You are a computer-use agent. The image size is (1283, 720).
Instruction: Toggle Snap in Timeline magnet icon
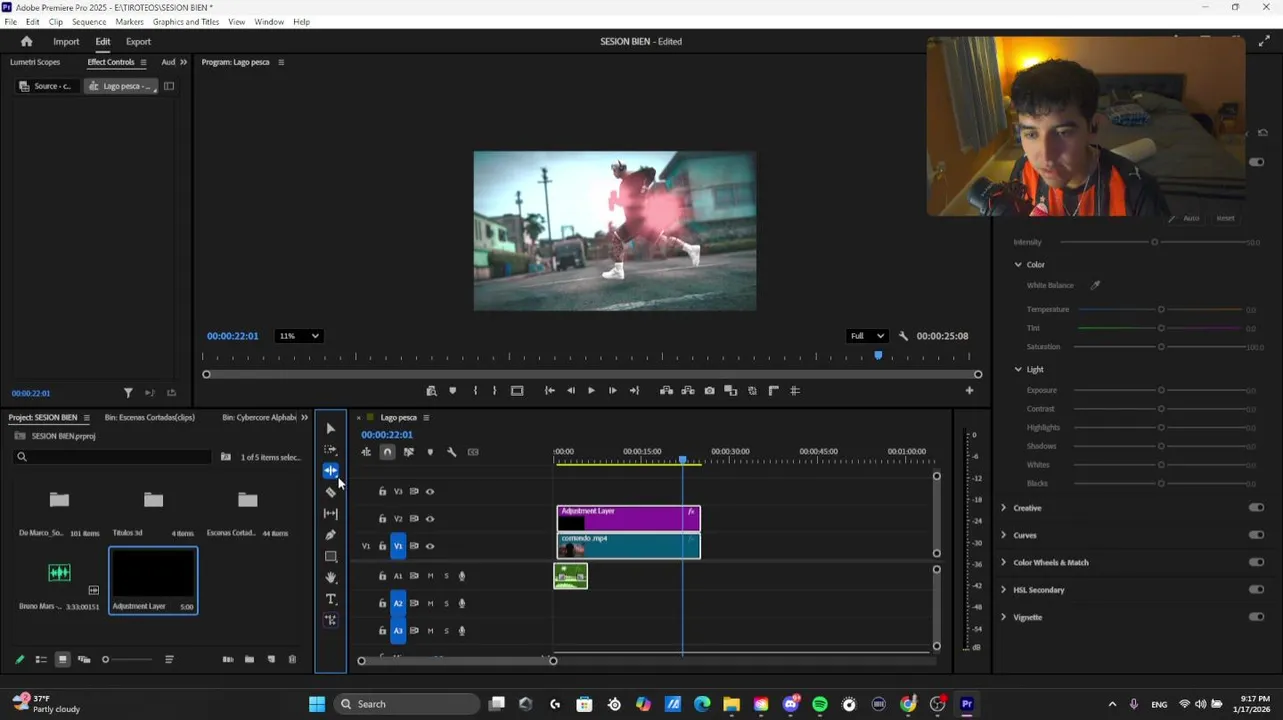387,452
